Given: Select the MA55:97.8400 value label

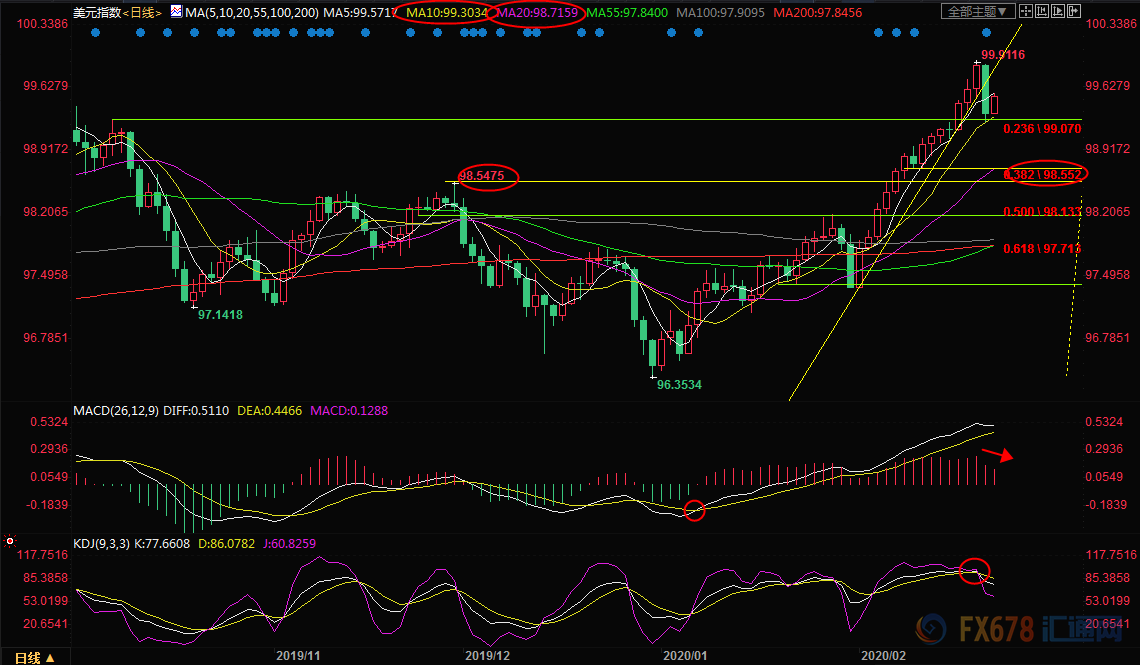Looking at the screenshot, I should (x=627, y=12).
